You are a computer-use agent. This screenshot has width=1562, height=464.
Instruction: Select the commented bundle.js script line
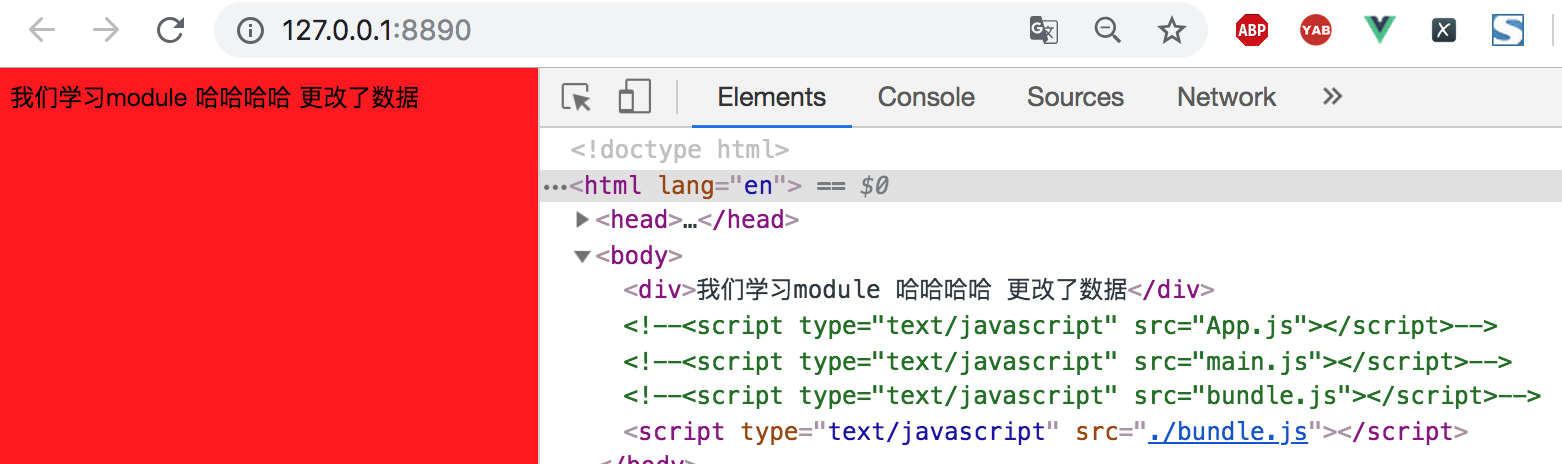1082,397
